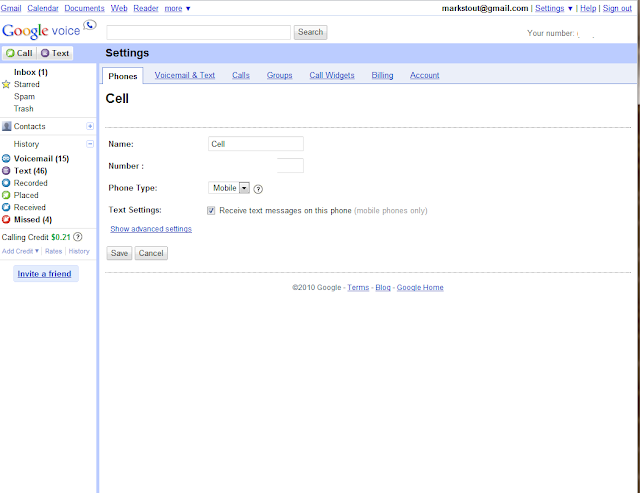Open the more menu in top bar
The height and width of the screenshot is (493, 640).
pyautogui.click(x=177, y=8)
